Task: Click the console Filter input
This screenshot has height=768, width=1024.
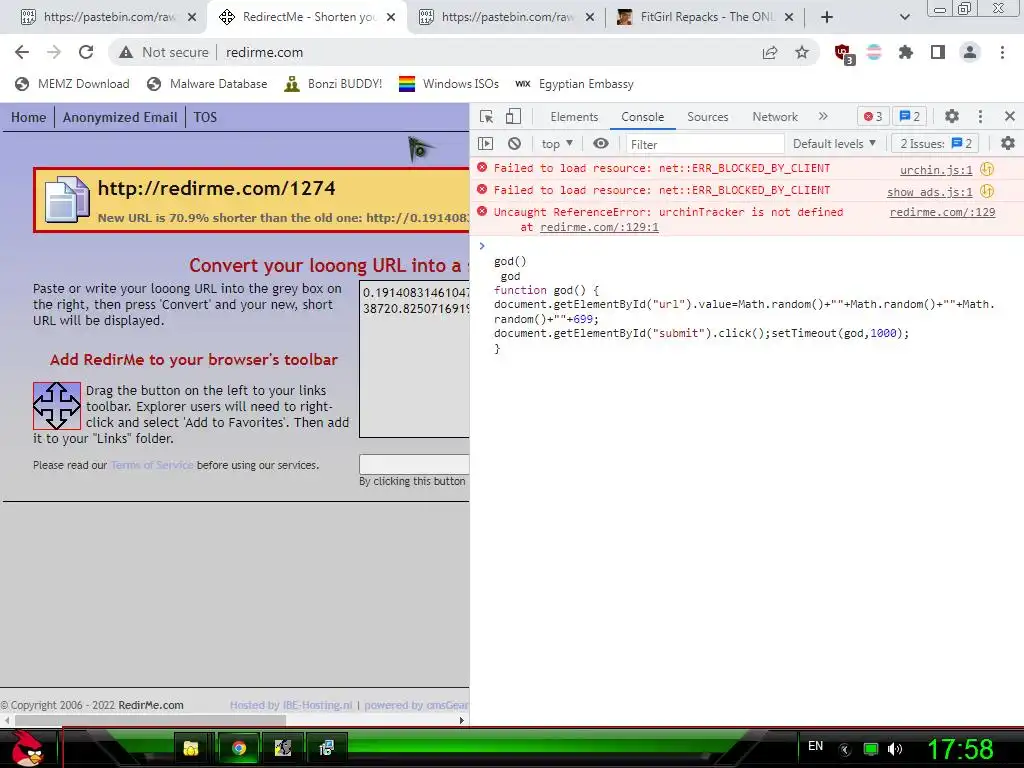Action: pos(705,144)
